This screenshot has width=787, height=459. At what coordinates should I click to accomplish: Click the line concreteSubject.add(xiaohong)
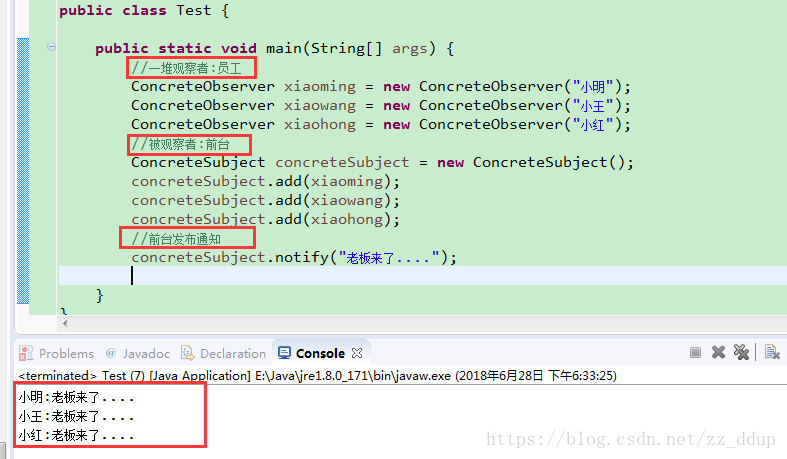(x=266, y=219)
